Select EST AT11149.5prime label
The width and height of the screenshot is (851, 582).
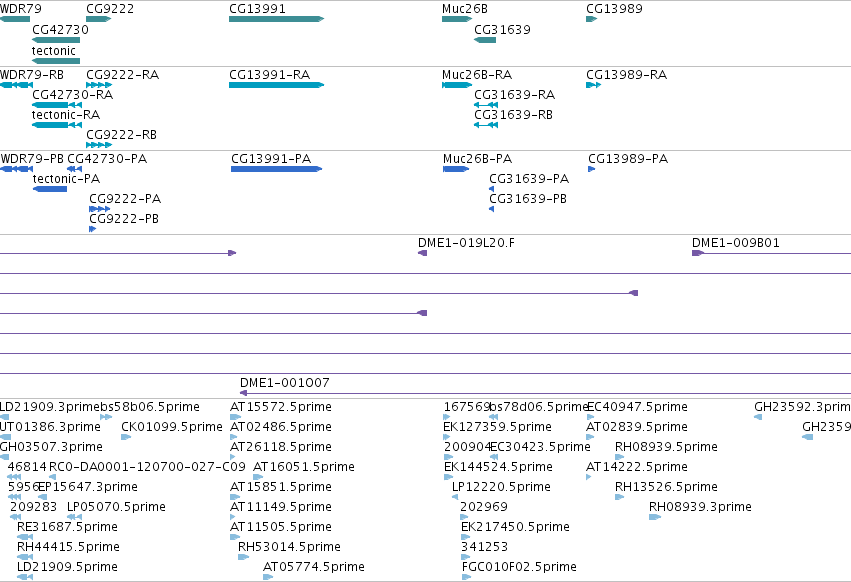point(281,507)
